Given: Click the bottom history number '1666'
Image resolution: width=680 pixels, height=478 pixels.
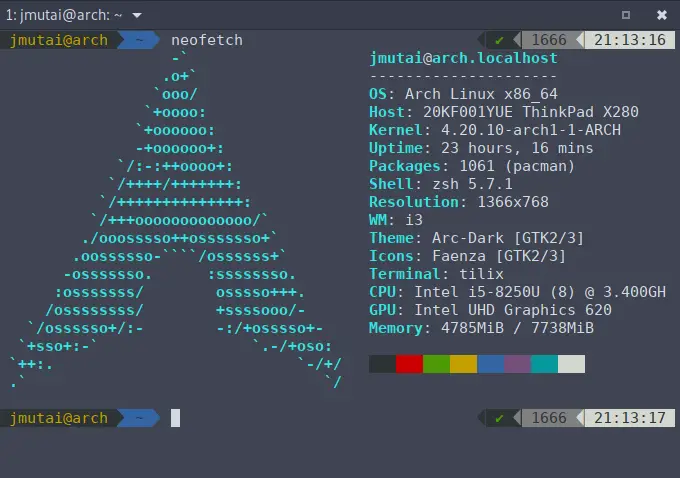Looking at the screenshot, I should pyautogui.click(x=549, y=418).
